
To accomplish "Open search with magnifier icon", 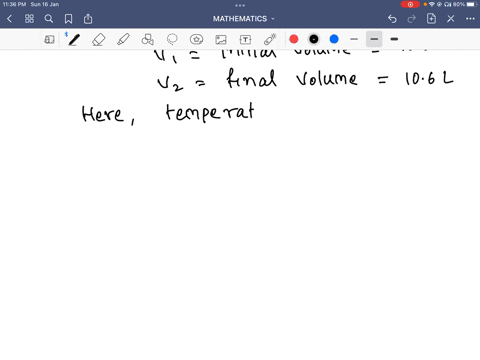I will pyautogui.click(x=49, y=19).
